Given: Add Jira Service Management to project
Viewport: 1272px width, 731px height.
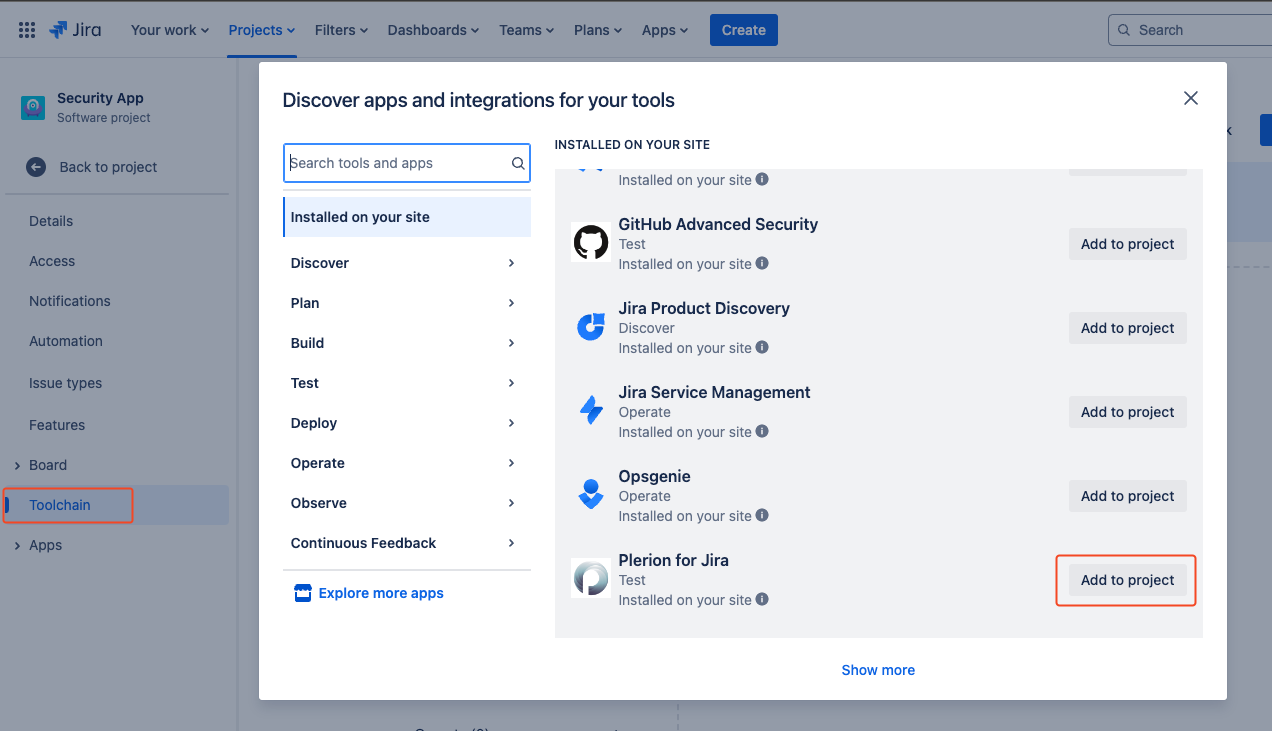Looking at the screenshot, I should pyautogui.click(x=1127, y=412).
